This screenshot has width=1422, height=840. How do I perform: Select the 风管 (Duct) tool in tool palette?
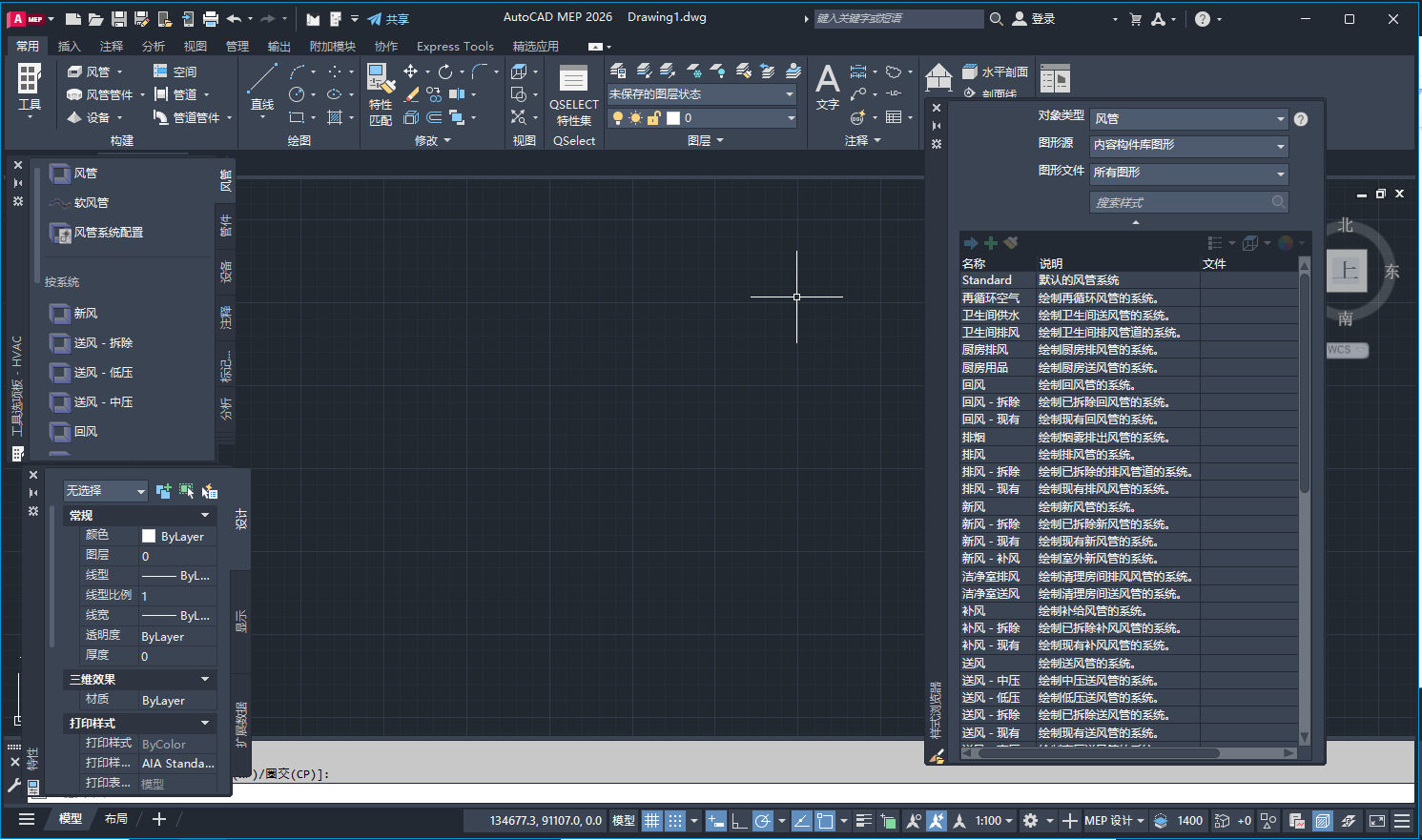(x=84, y=173)
